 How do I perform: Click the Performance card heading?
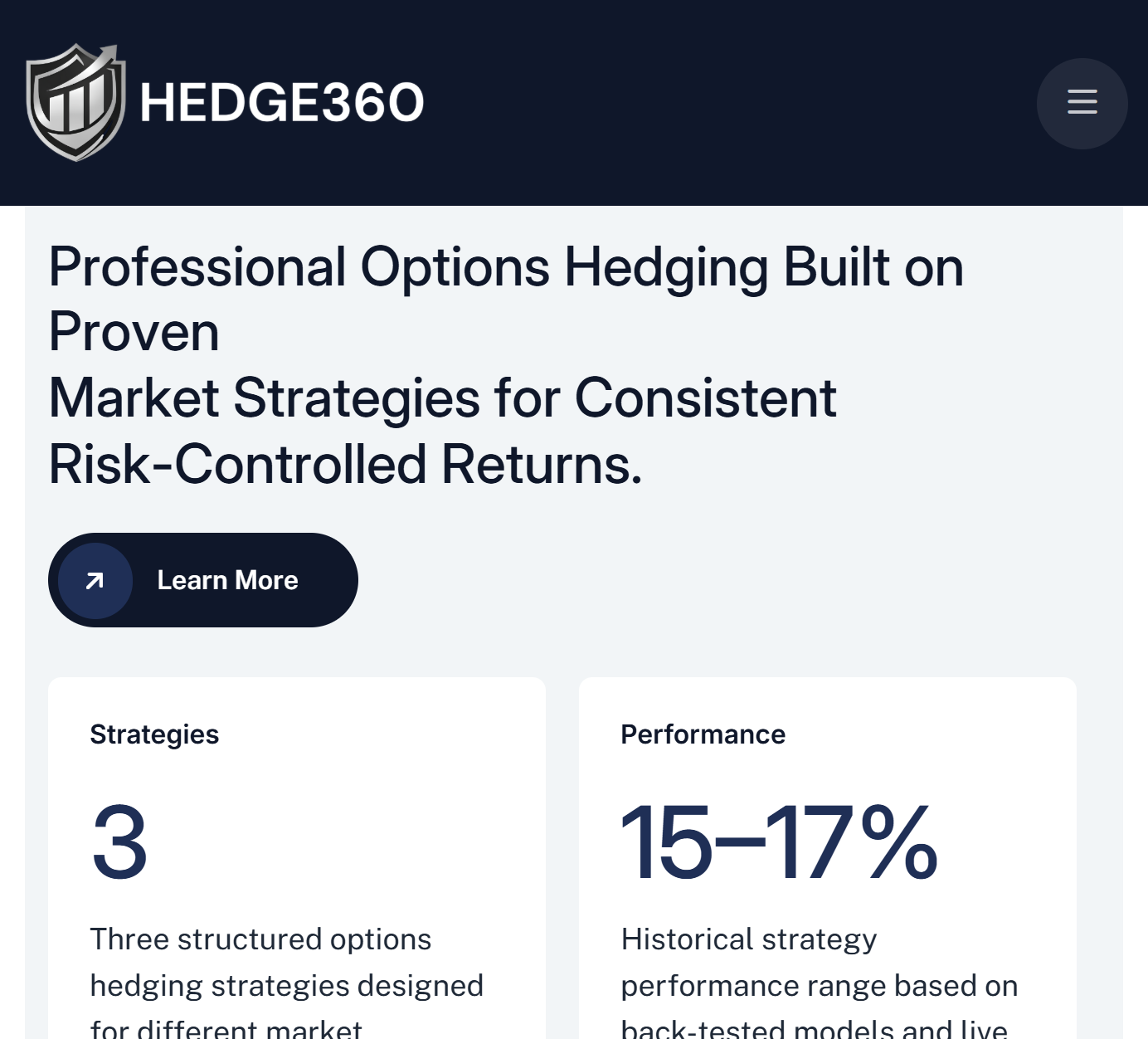tap(703, 734)
